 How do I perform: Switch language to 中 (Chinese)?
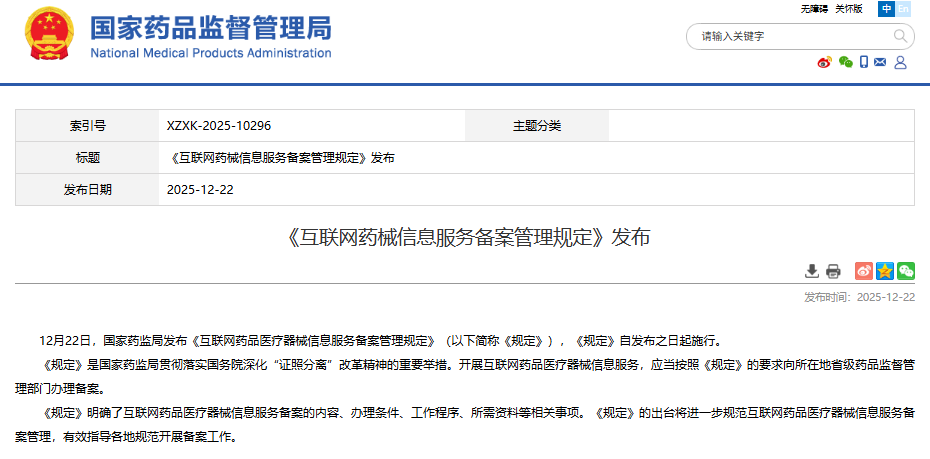coord(887,9)
